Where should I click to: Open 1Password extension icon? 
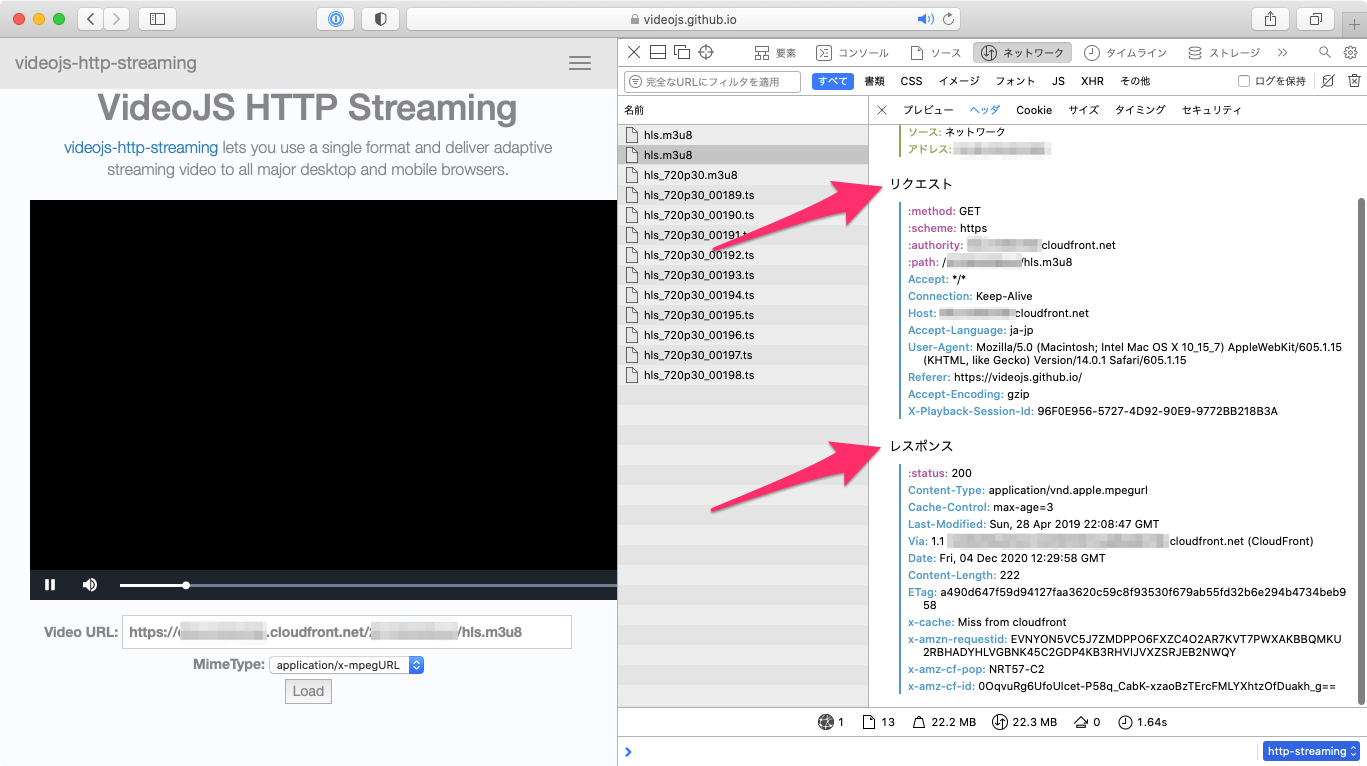coord(336,19)
